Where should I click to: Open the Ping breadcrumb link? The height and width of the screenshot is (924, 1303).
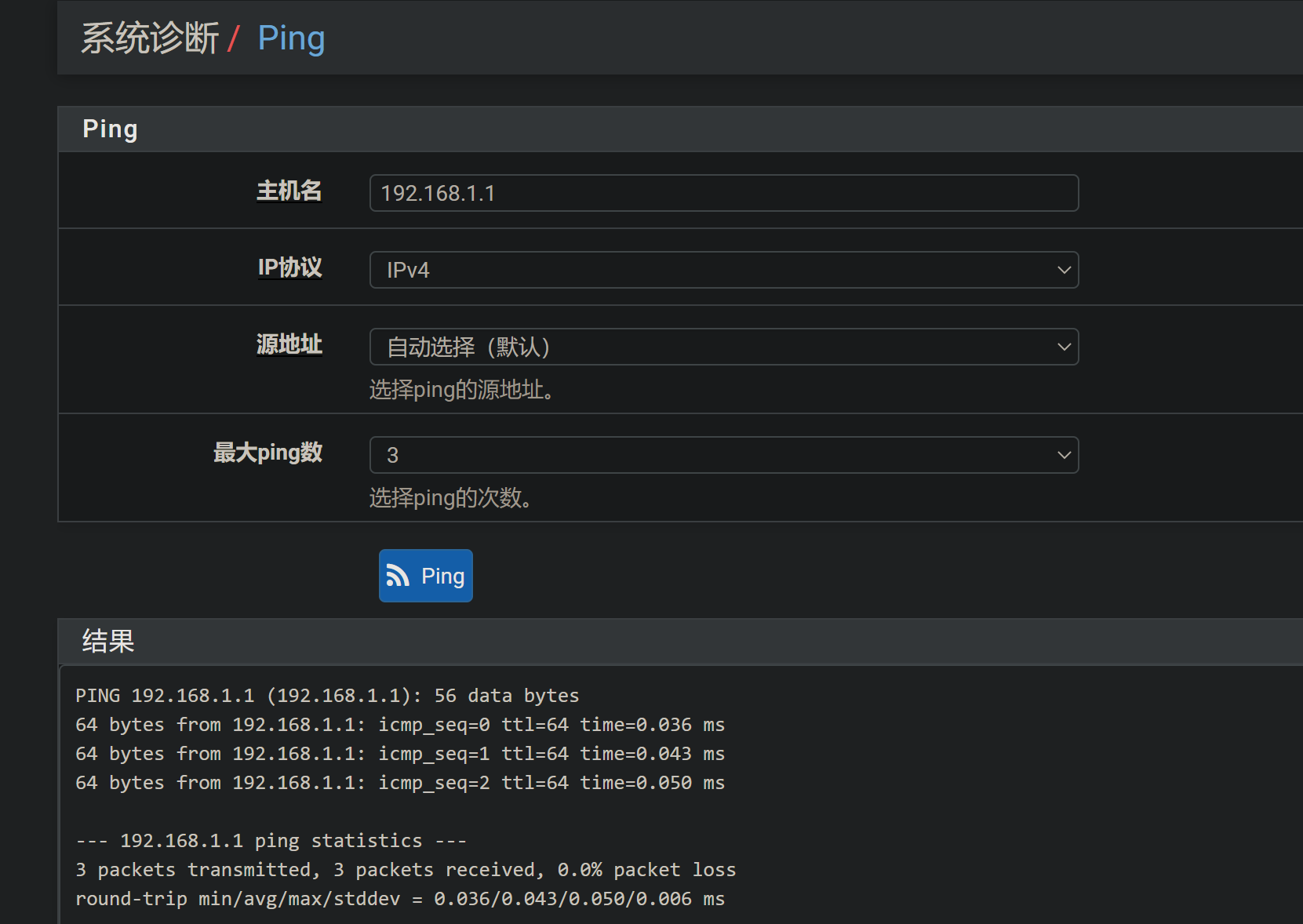coord(291,38)
